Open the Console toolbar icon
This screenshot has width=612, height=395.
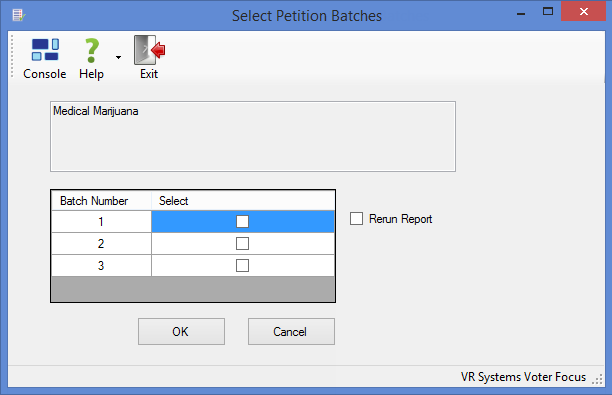coord(45,50)
